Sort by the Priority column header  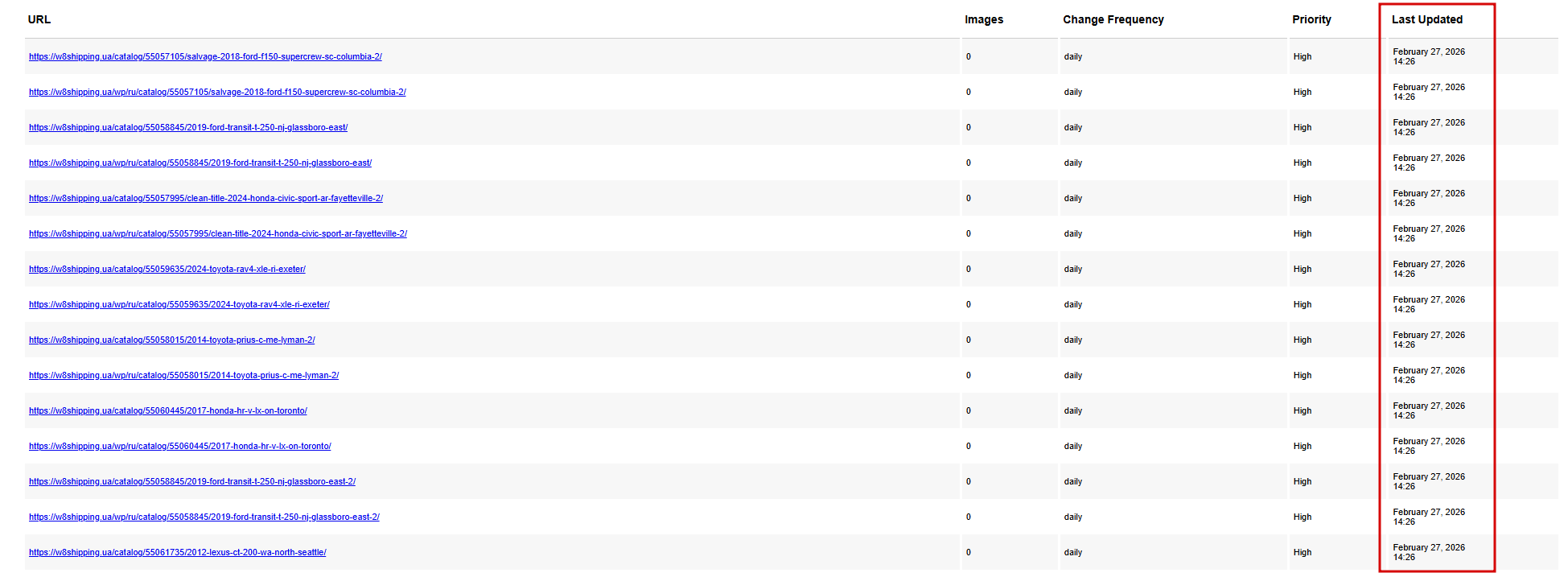pyautogui.click(x=1311, y=19)
